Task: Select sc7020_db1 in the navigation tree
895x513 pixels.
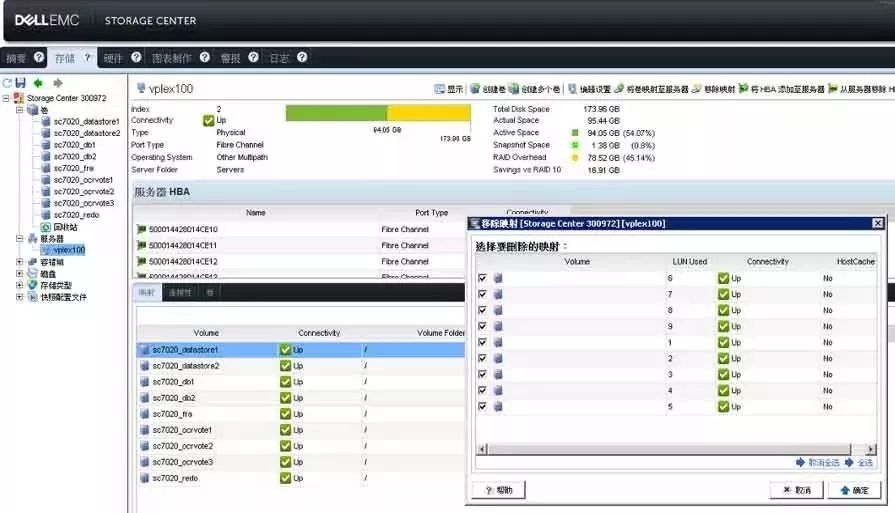Action: (x=75, y=145)
